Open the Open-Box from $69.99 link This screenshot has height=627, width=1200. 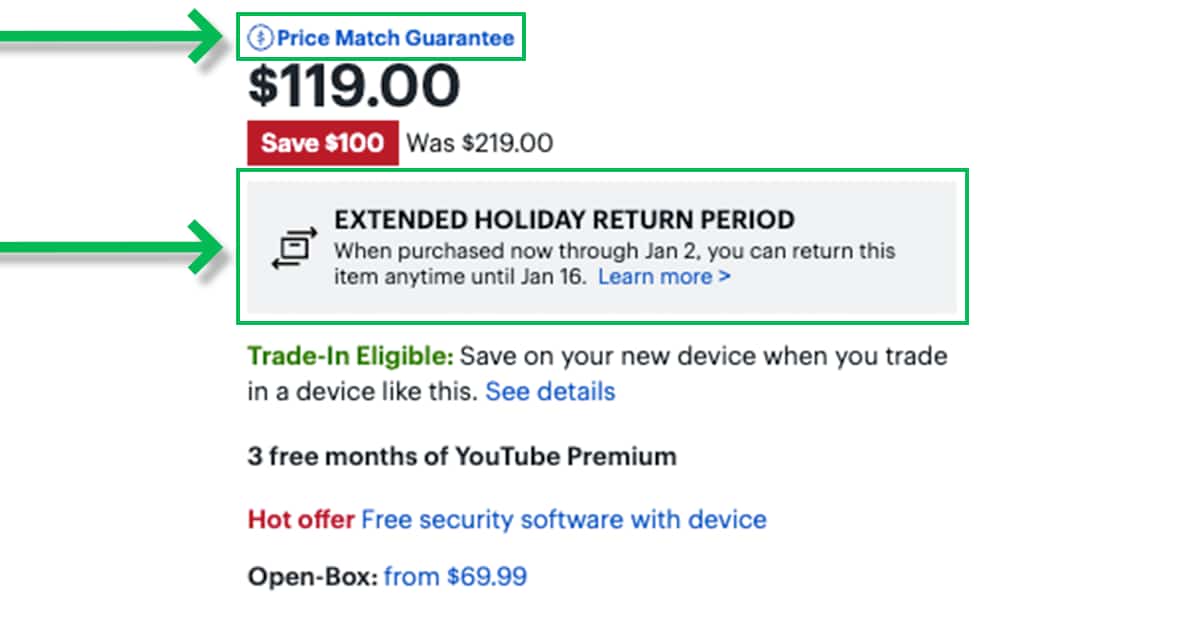pos(455,576)
